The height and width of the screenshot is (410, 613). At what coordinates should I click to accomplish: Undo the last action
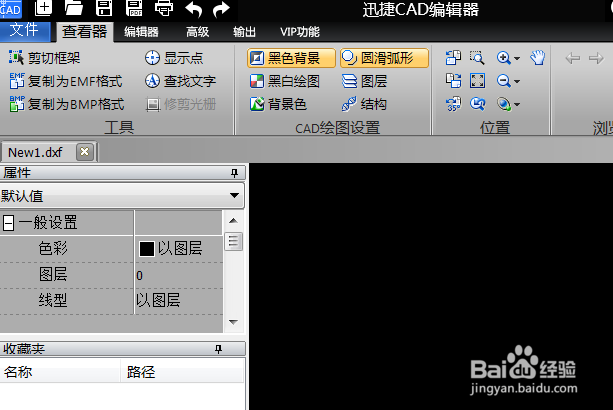click(x=194, y=9)
